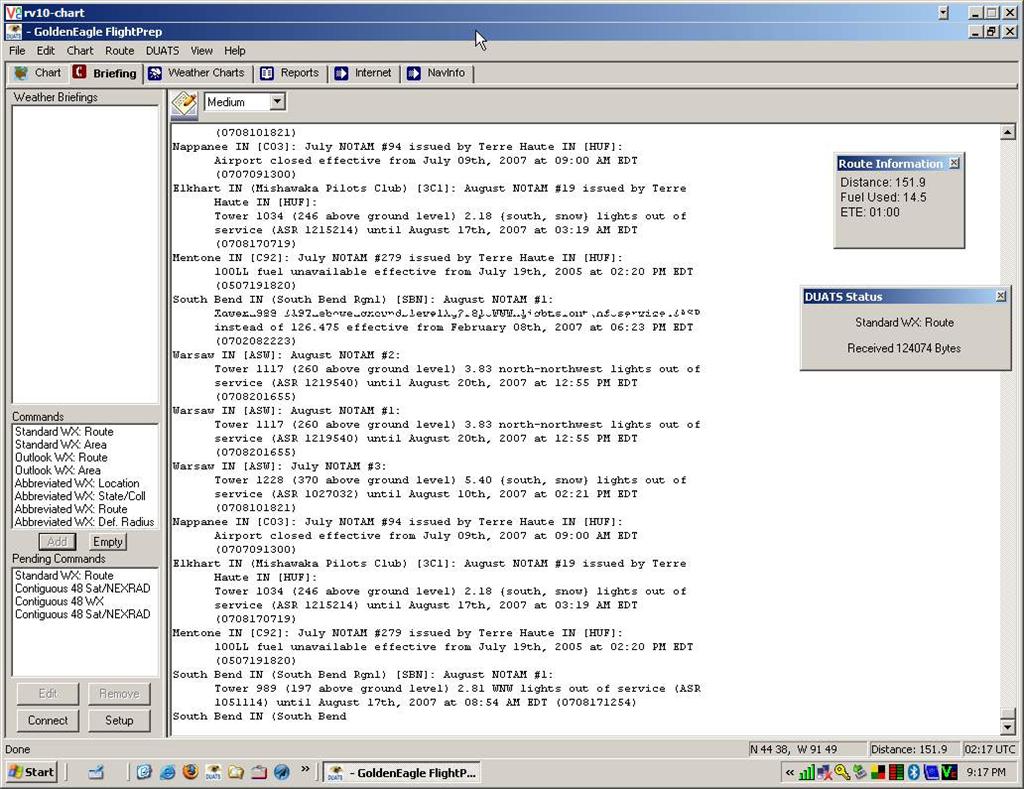Click the notepad pencil icon above the briefing
Viewport: 1024px width, 789px height.
(184, 103)
